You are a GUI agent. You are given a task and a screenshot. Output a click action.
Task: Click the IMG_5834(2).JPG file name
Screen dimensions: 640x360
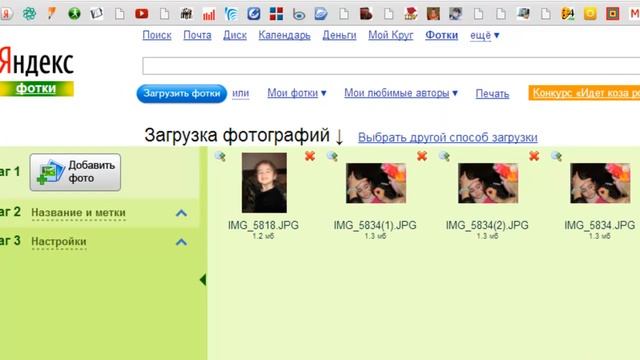pos(487,225)
